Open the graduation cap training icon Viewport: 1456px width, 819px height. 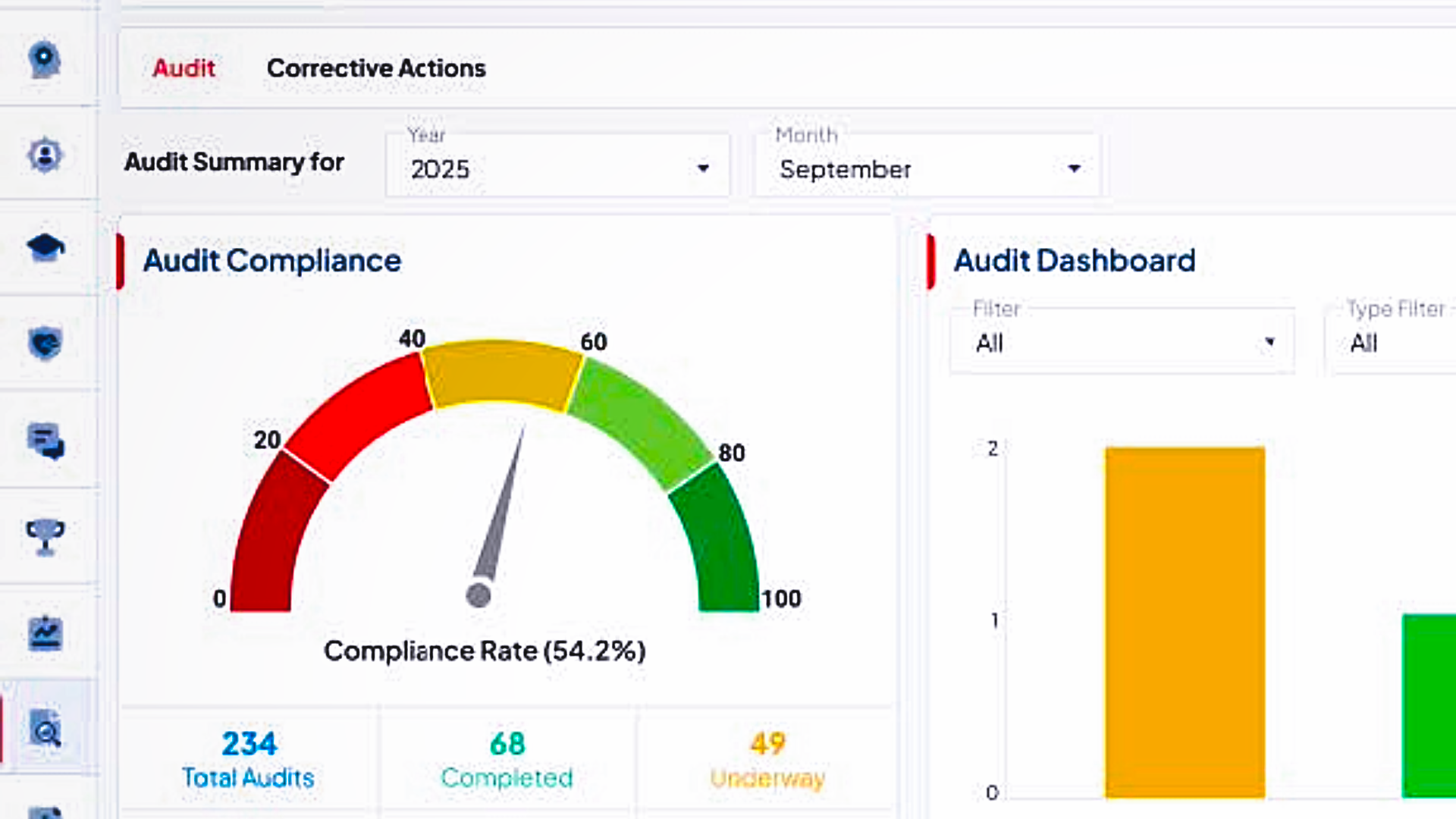coord(45,247)
